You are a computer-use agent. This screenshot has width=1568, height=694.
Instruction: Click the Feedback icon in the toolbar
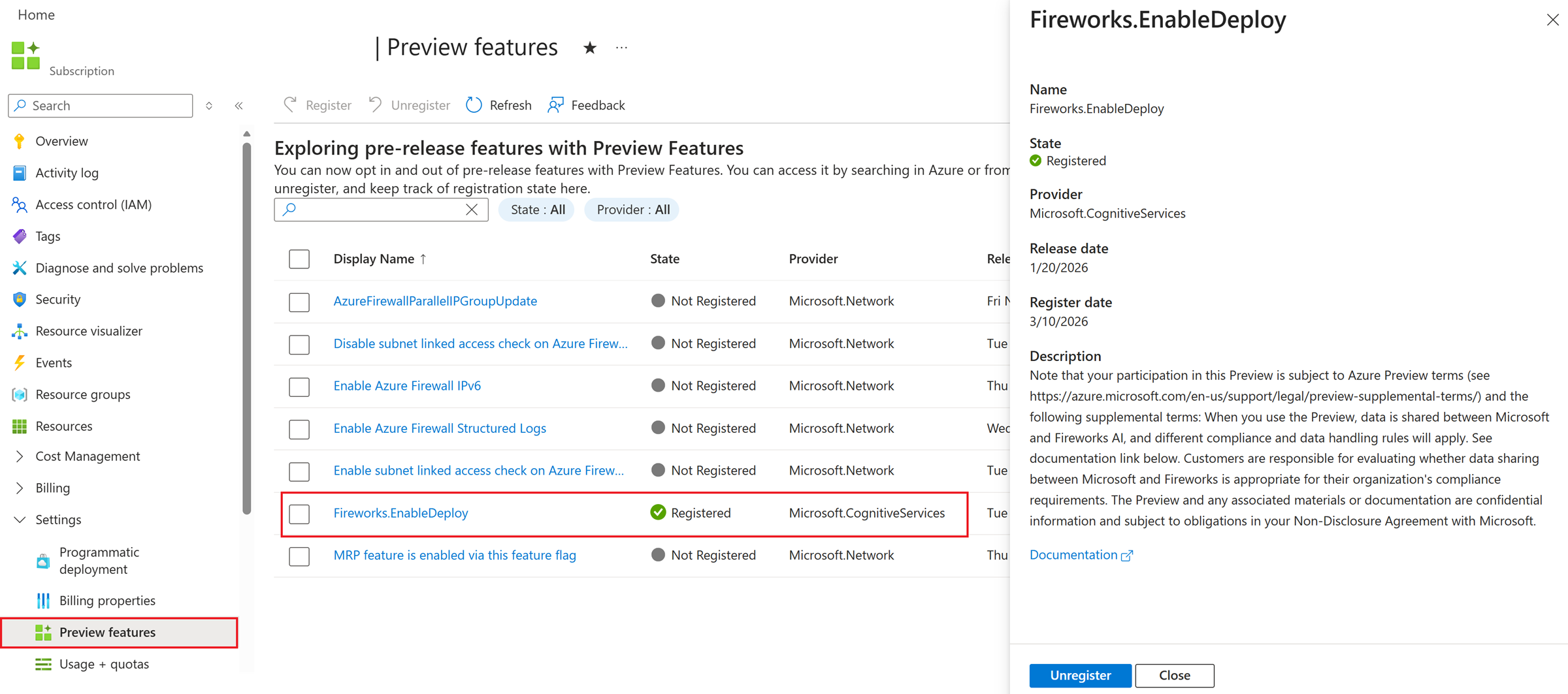556,105
